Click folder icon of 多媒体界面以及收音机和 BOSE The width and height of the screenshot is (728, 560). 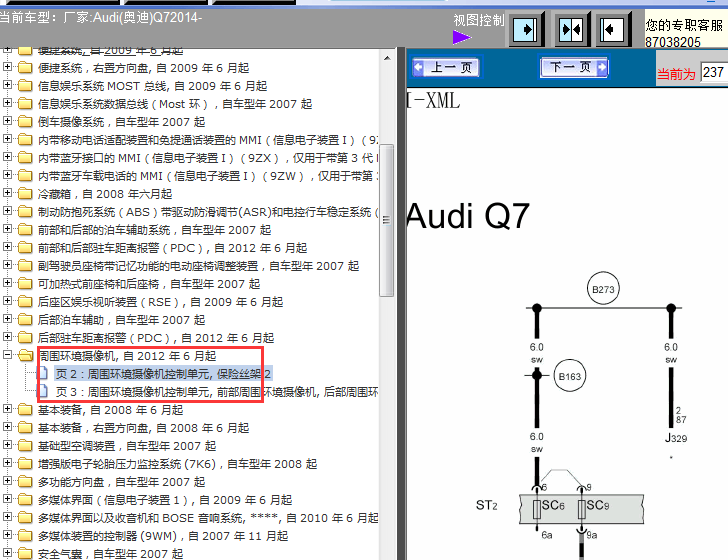click(25, 518)
